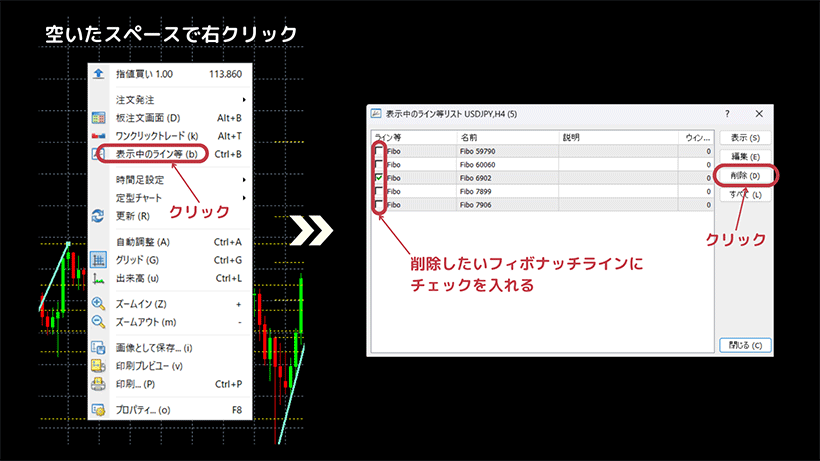
Task: Select 印刷プレビュー (v) menu item
Action: coord(170,366)
